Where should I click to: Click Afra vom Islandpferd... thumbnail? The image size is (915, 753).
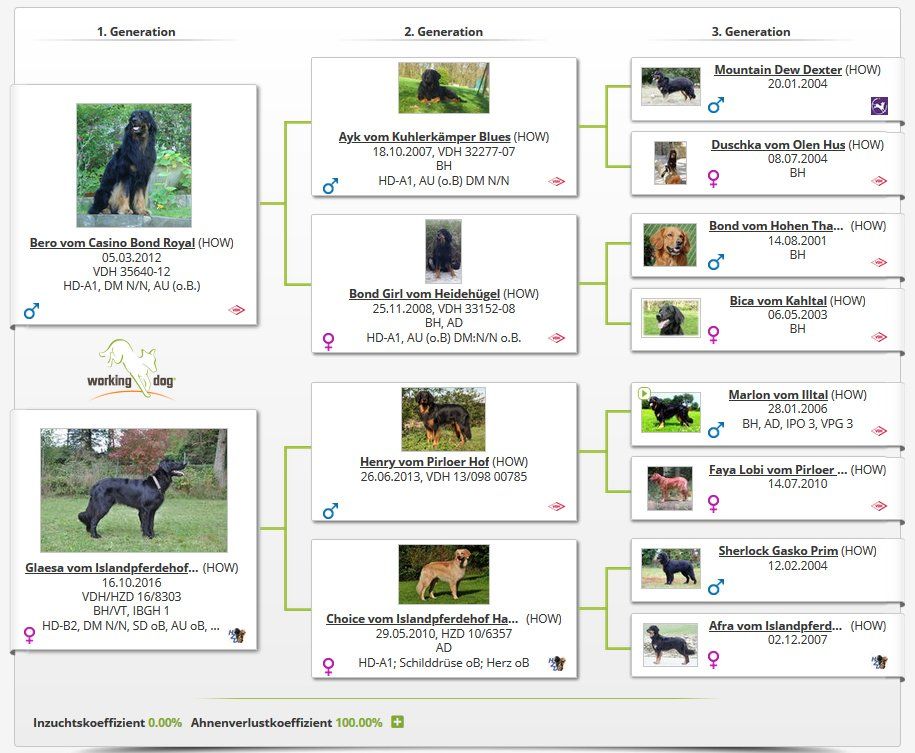[x=670, y=645]
